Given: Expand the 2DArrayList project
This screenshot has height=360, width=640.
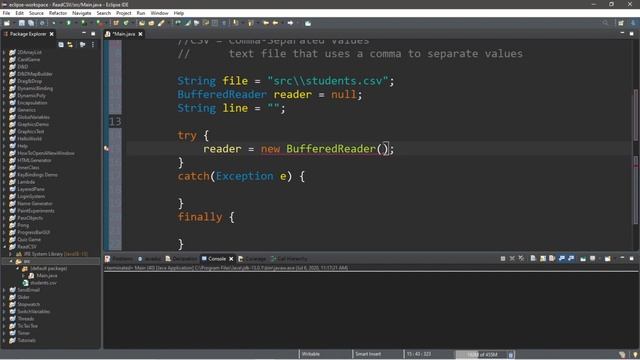Looking at the screenshot, I should tap(4, 52).
